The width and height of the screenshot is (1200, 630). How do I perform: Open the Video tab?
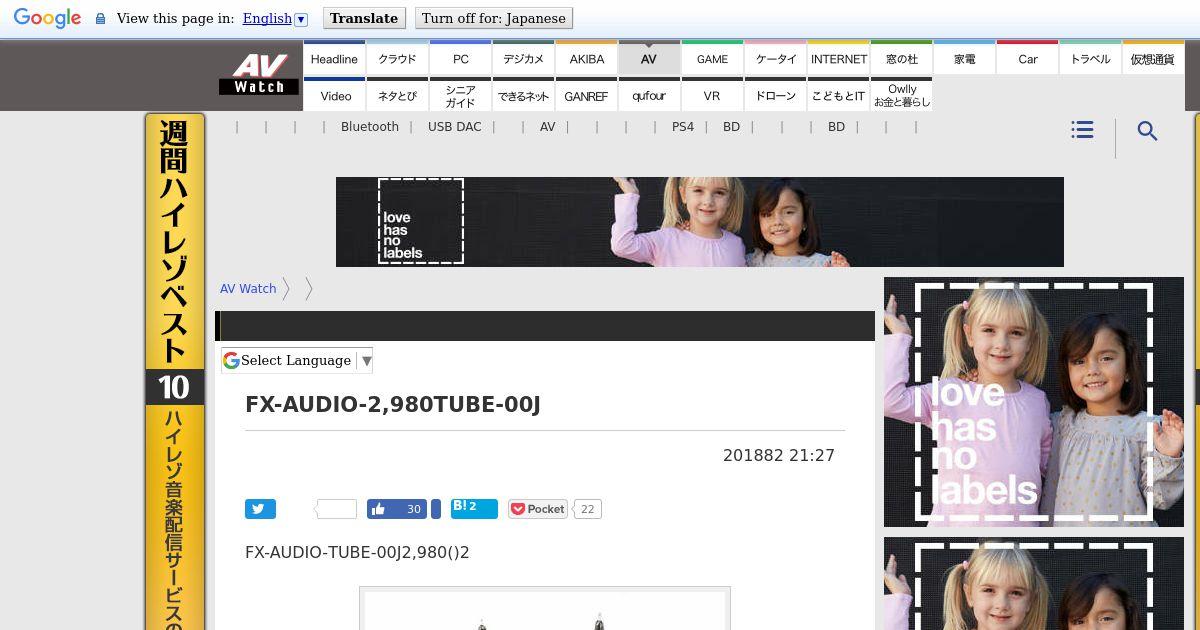[334, 95]
